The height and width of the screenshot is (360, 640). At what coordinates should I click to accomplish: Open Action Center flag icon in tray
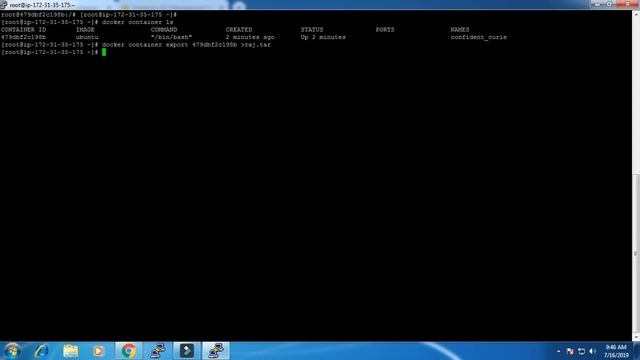click(x=570, y=351)
